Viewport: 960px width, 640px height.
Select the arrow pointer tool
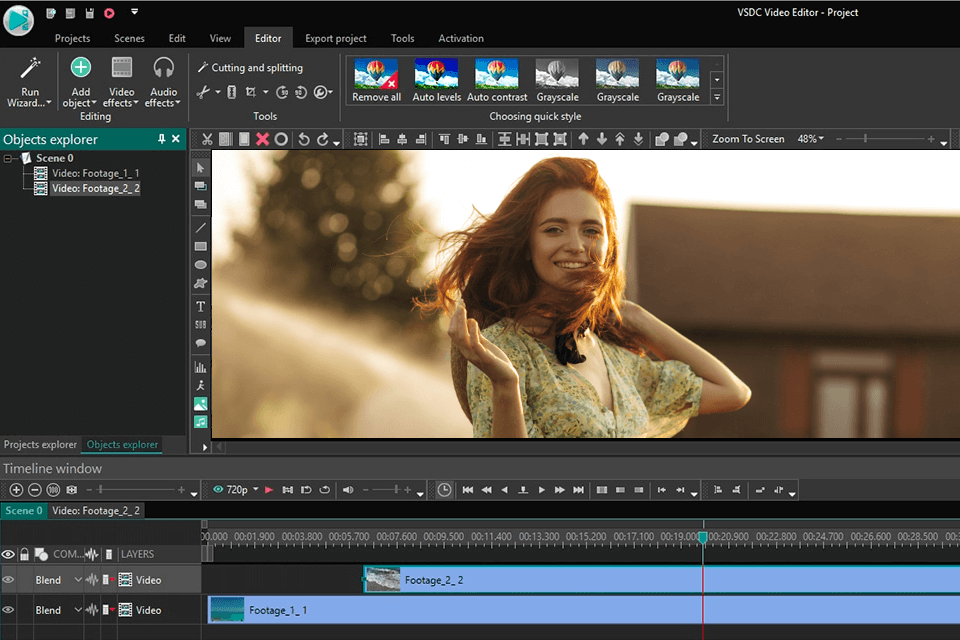click(200, 167)
